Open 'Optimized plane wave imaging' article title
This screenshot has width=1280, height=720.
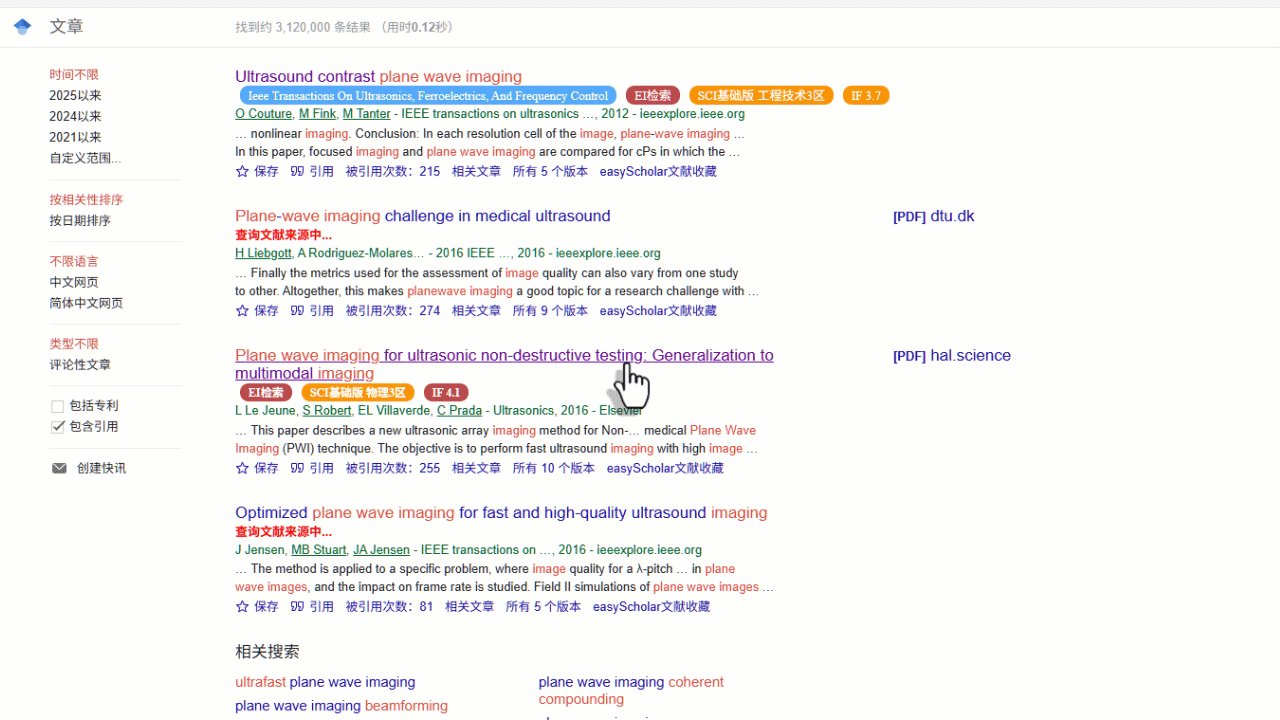(501, 512)
